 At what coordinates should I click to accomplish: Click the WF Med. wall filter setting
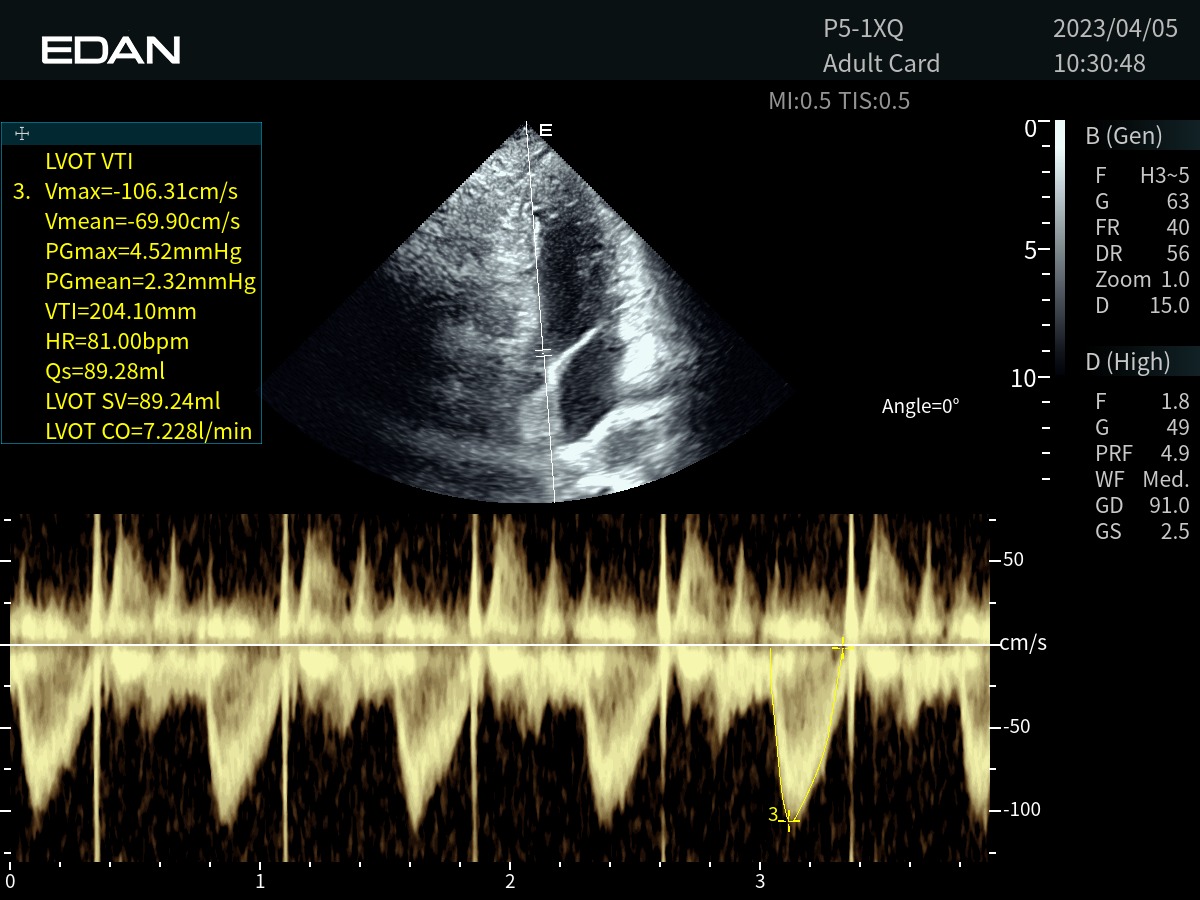coord(1142,480)
